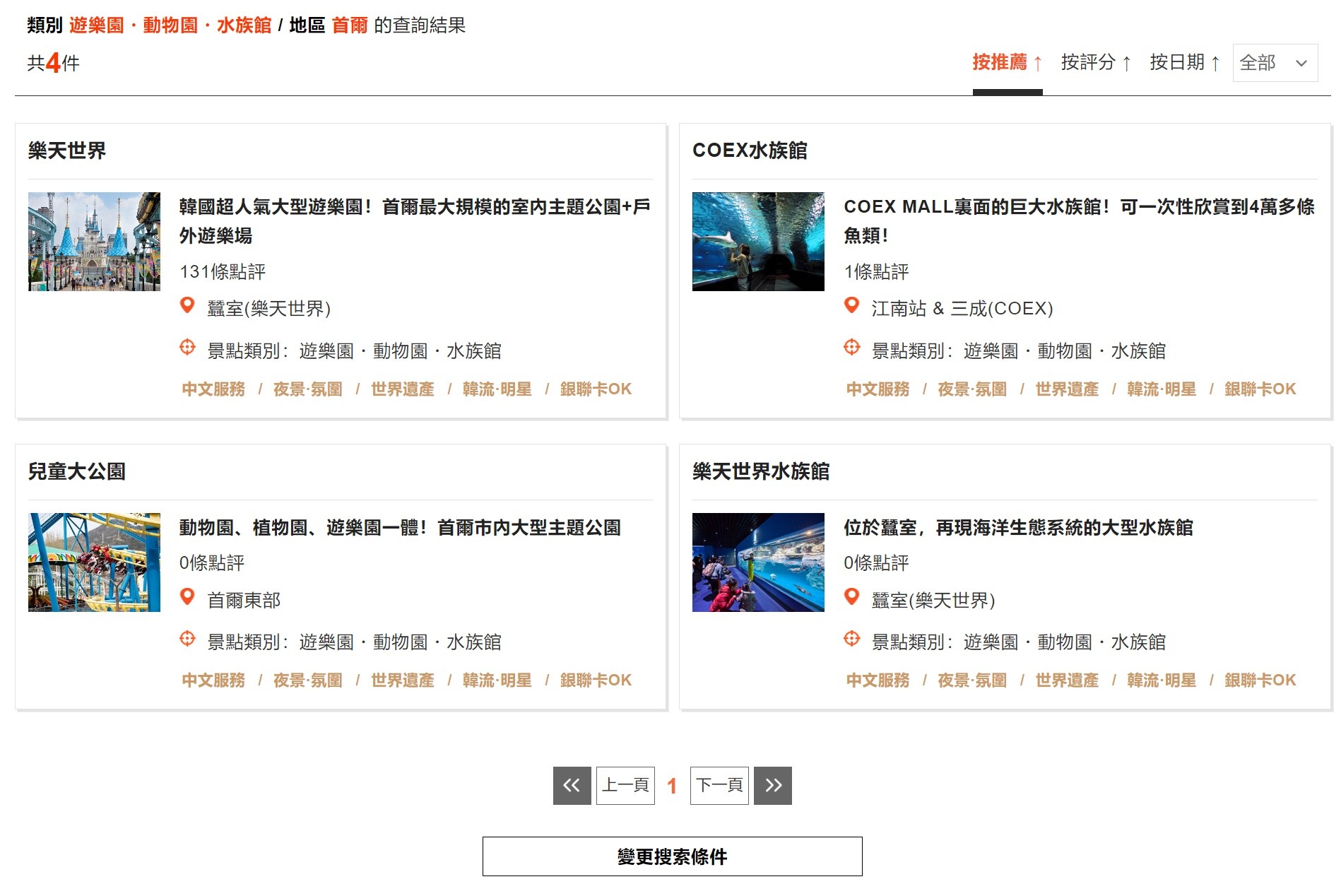The image size is (1341, 896).
Task: Click the 上一頁 previous page button
Action: [x=625, y=785]
